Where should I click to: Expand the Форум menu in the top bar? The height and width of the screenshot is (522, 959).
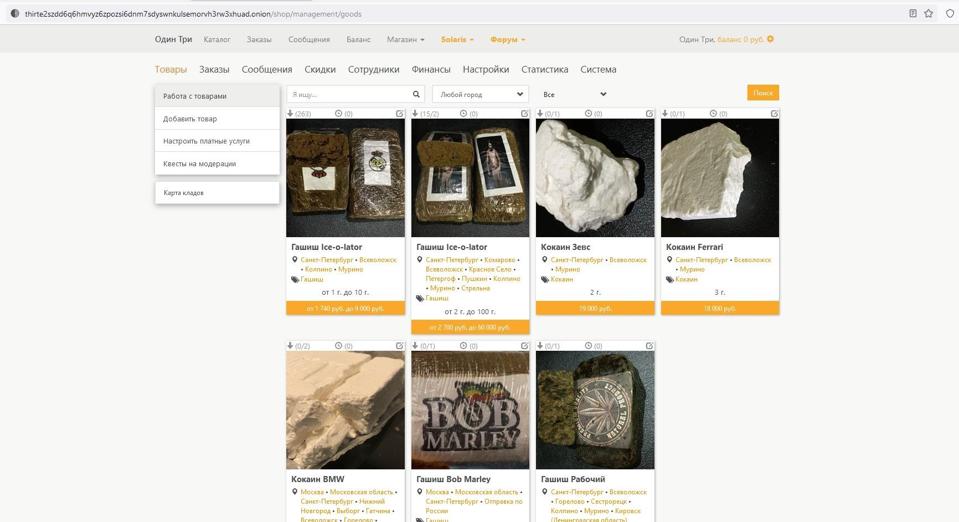click(x=508, y=39)
